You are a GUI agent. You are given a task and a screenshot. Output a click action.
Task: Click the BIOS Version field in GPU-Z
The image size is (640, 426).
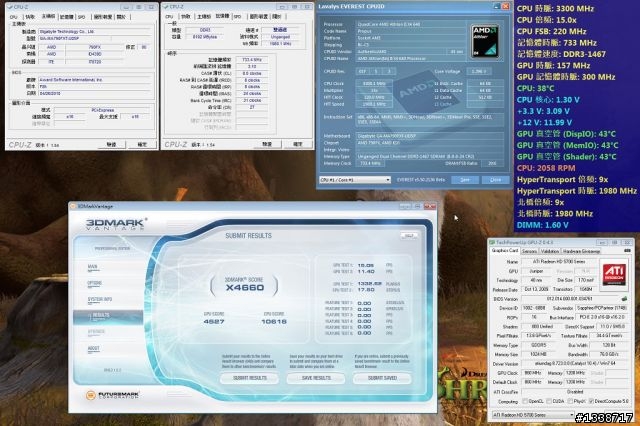[571, 299]
